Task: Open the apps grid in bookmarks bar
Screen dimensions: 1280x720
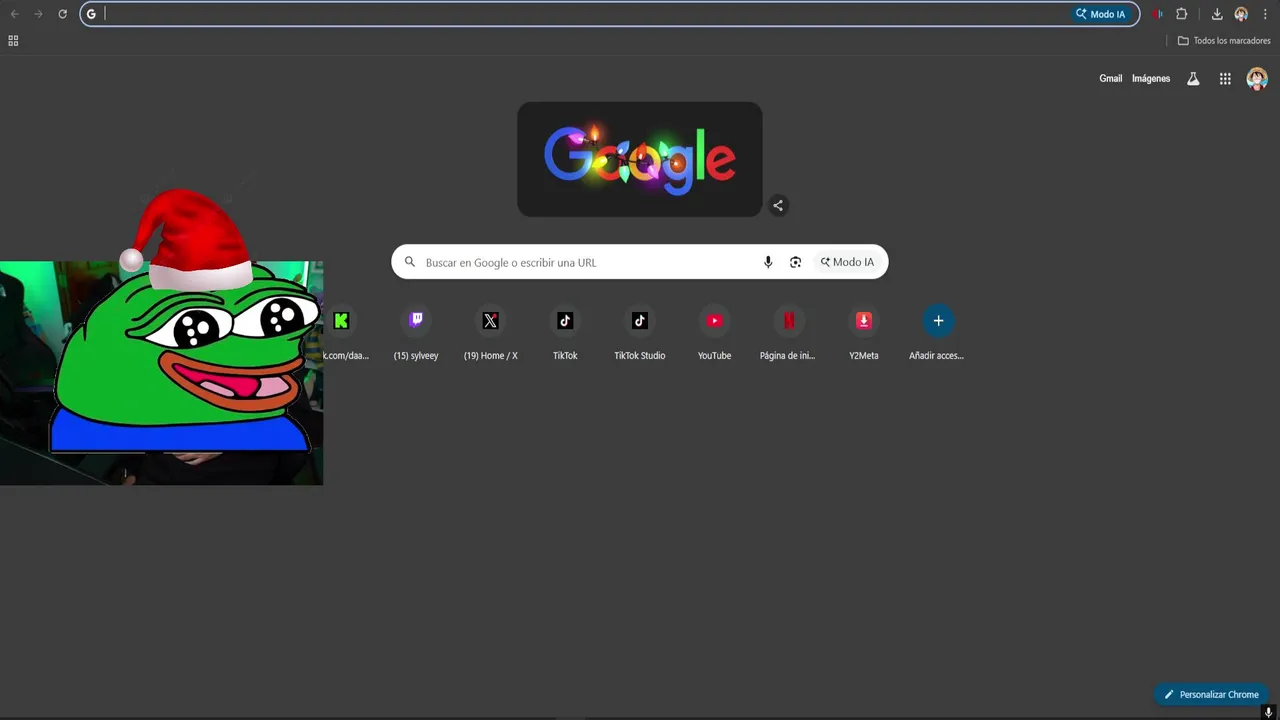Action: [13, 41]
